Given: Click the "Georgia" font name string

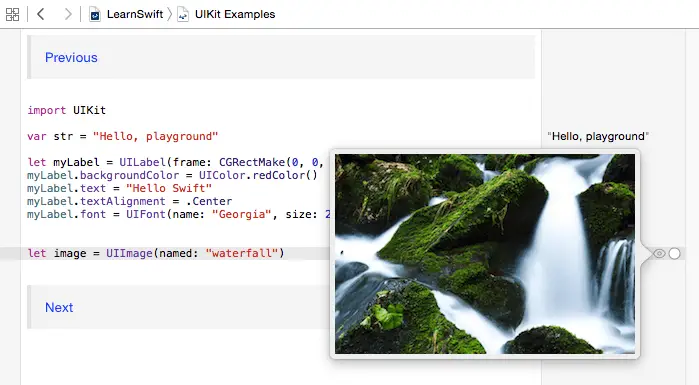Looking at the screenshot, I should [x=242, y=214].
